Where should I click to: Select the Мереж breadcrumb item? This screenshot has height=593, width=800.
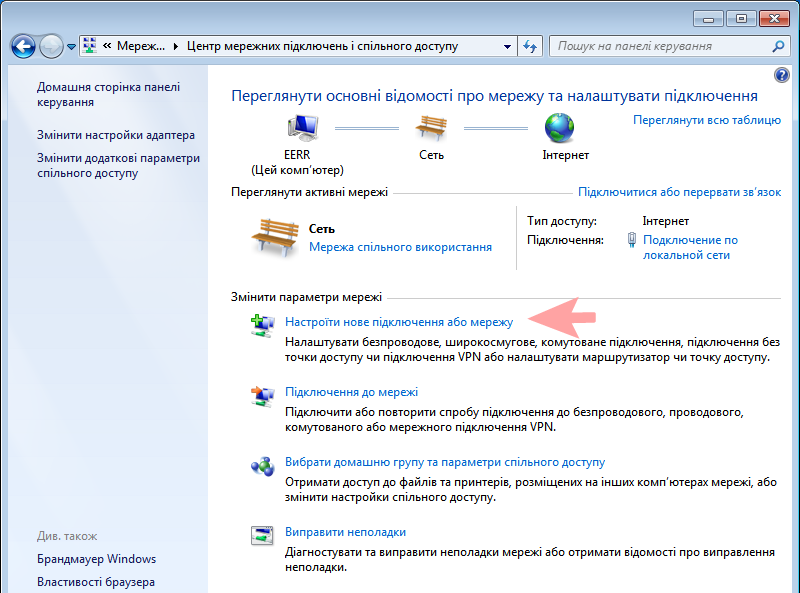[142, 45]
